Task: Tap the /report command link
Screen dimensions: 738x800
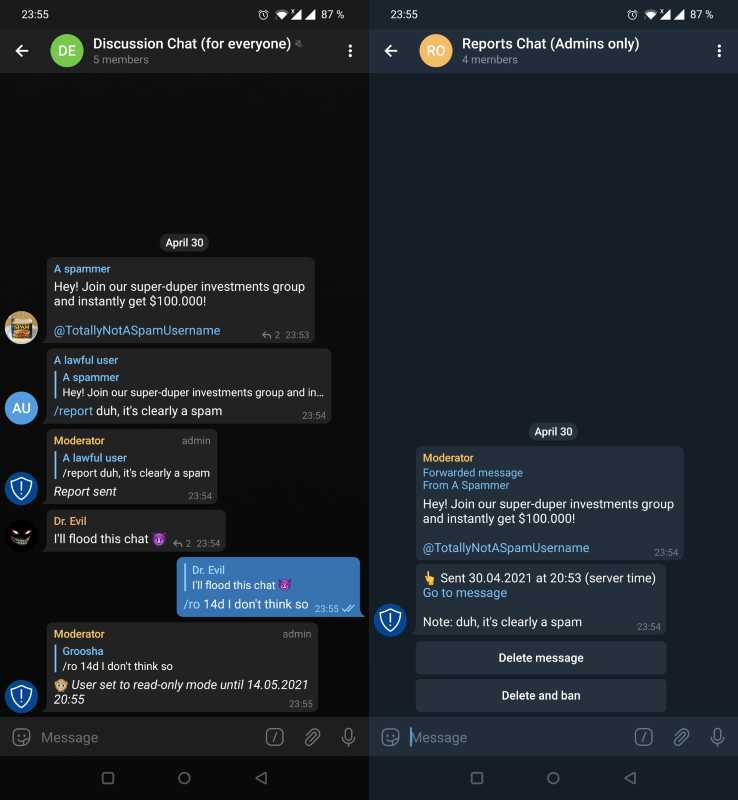Action: click(73, 411)
